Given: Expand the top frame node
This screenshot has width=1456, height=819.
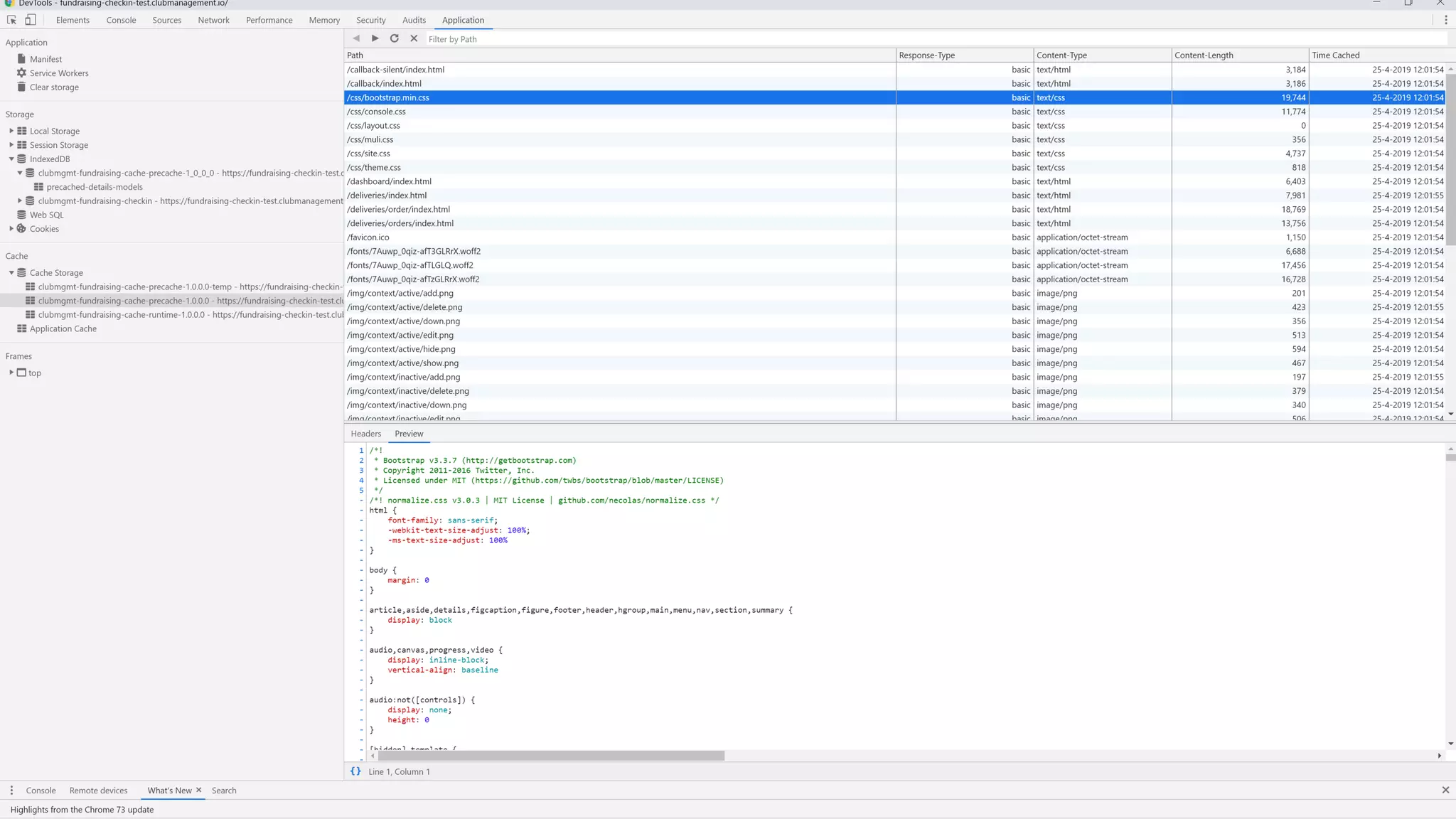Looking at the screenshot, I should click(x=11, y=373).
